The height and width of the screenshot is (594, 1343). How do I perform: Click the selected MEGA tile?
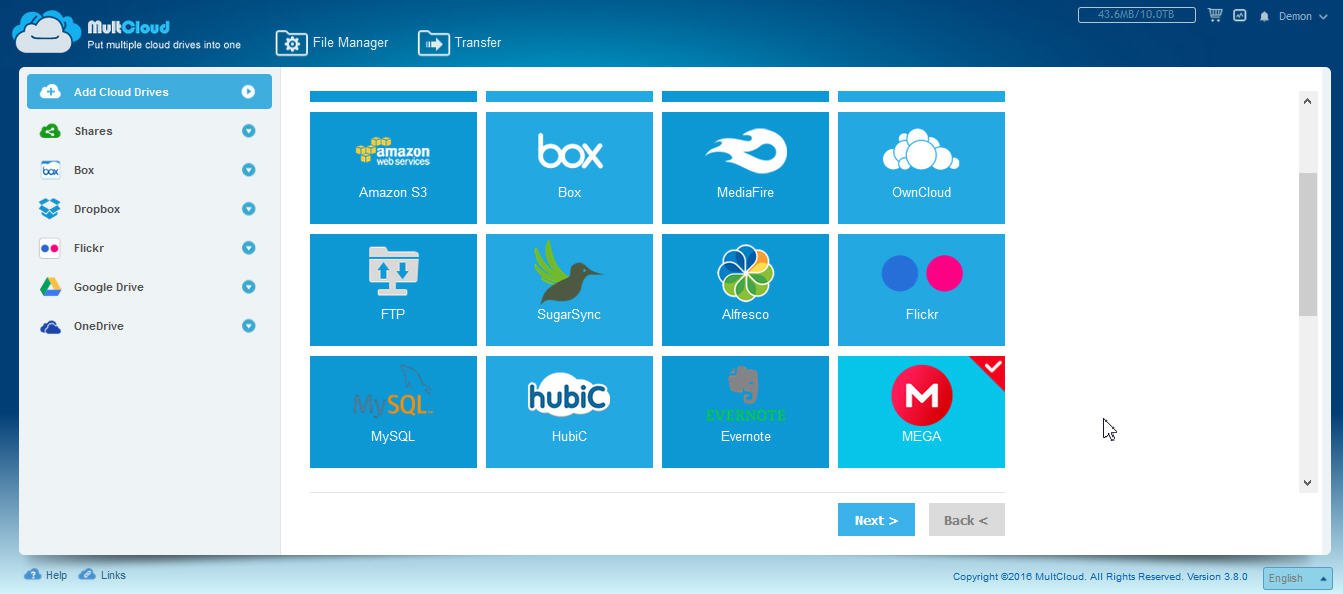[x=921, y=412]
